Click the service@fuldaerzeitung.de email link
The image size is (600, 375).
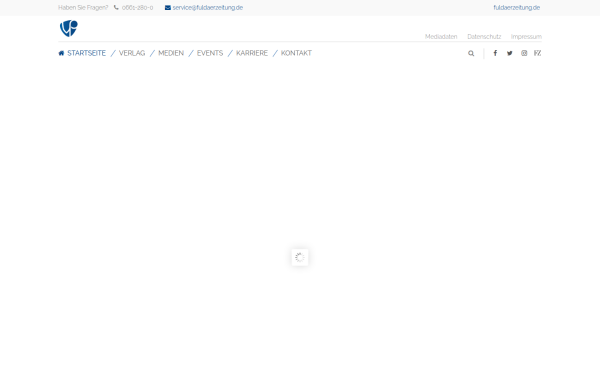point(208,8)
